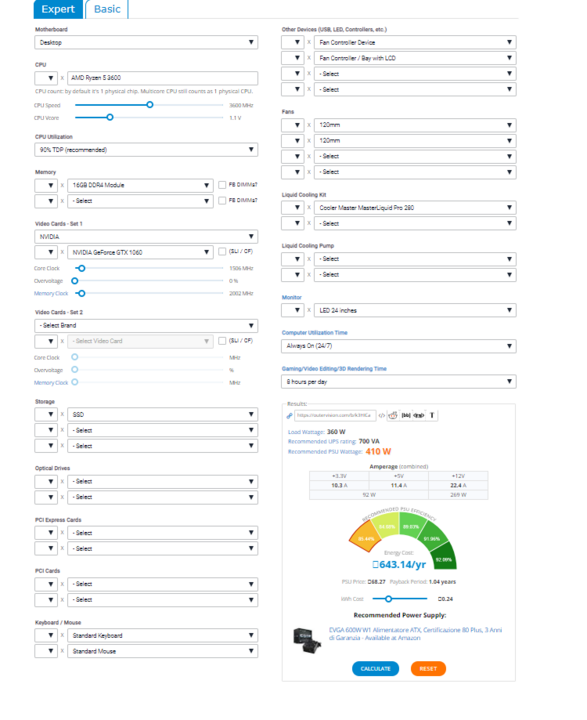Click the CALCULATE button
The image size is (587, 720).
[375, 669]
